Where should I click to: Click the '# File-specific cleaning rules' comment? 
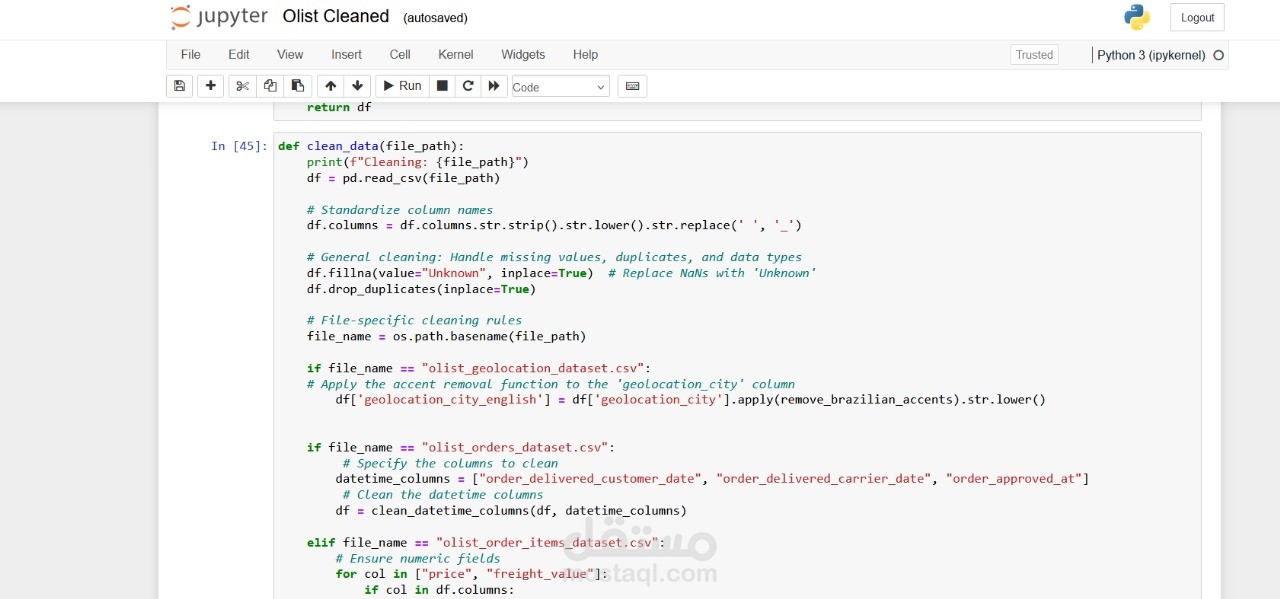[x=414, y=320]
